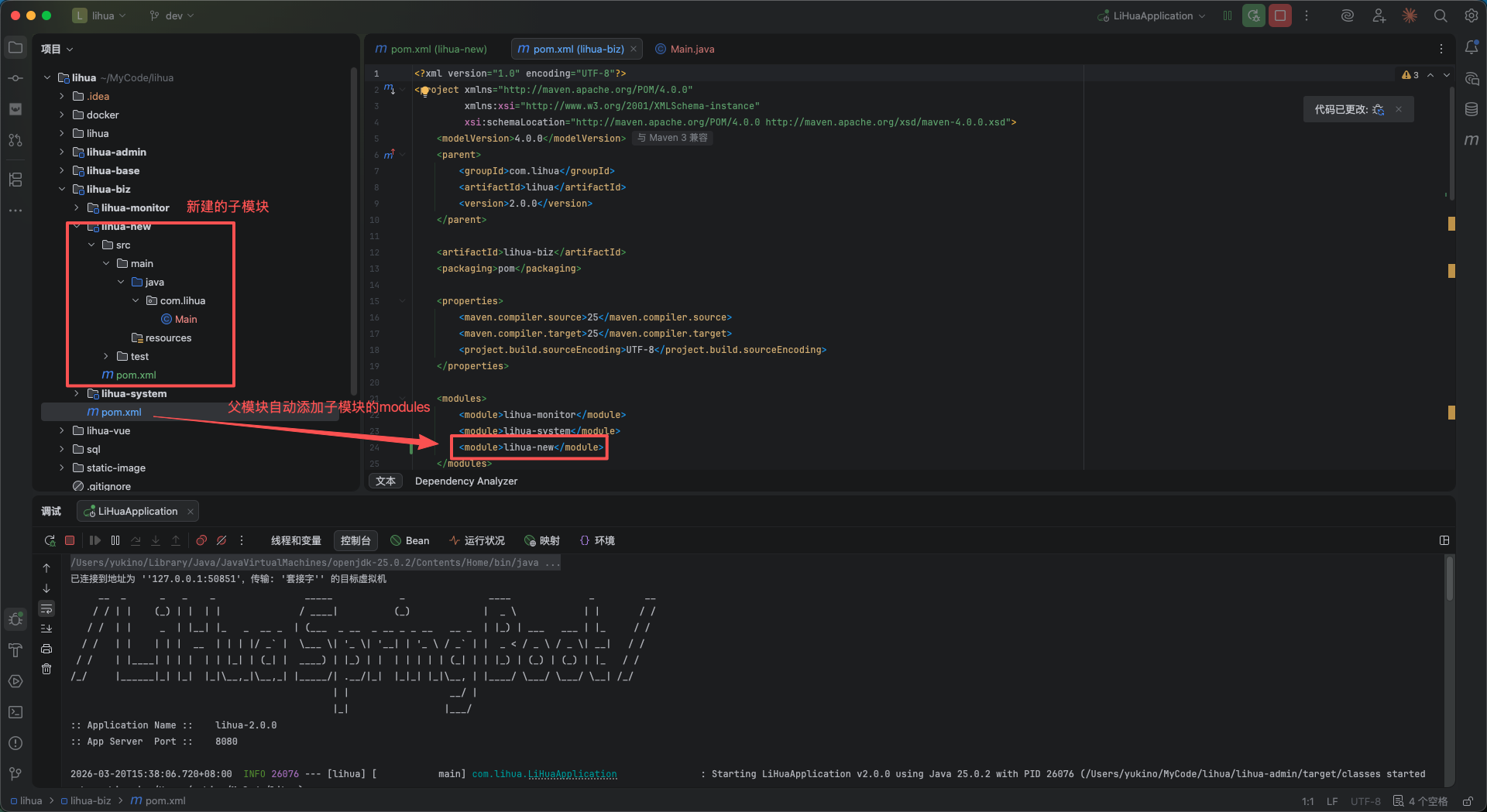Screen dimensions: 1487x812
Task: Open the Database tool window
Action: (x=1472, y=109)
